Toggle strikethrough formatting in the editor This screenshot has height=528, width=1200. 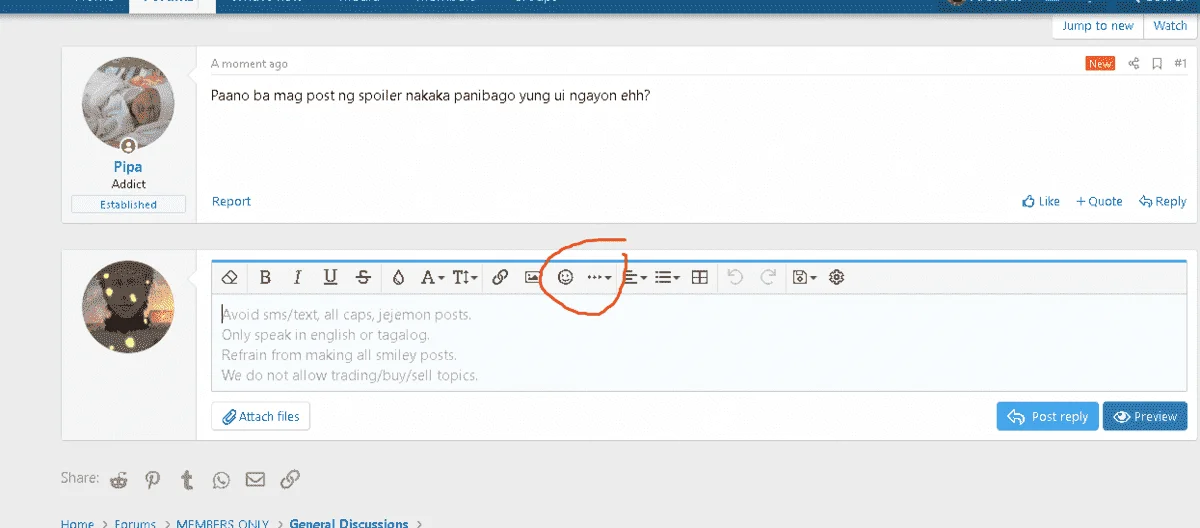[363, 277]
